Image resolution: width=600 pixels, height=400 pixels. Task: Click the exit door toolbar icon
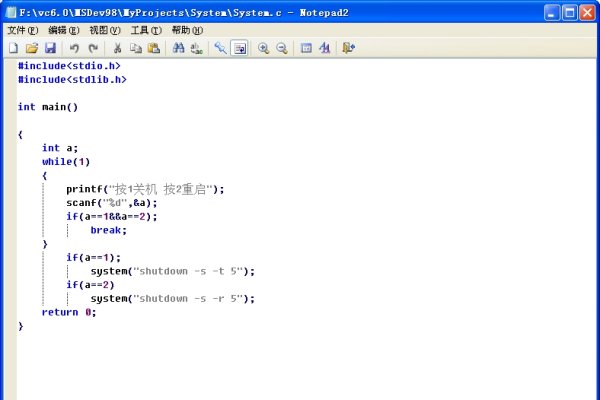click(349, 48)
